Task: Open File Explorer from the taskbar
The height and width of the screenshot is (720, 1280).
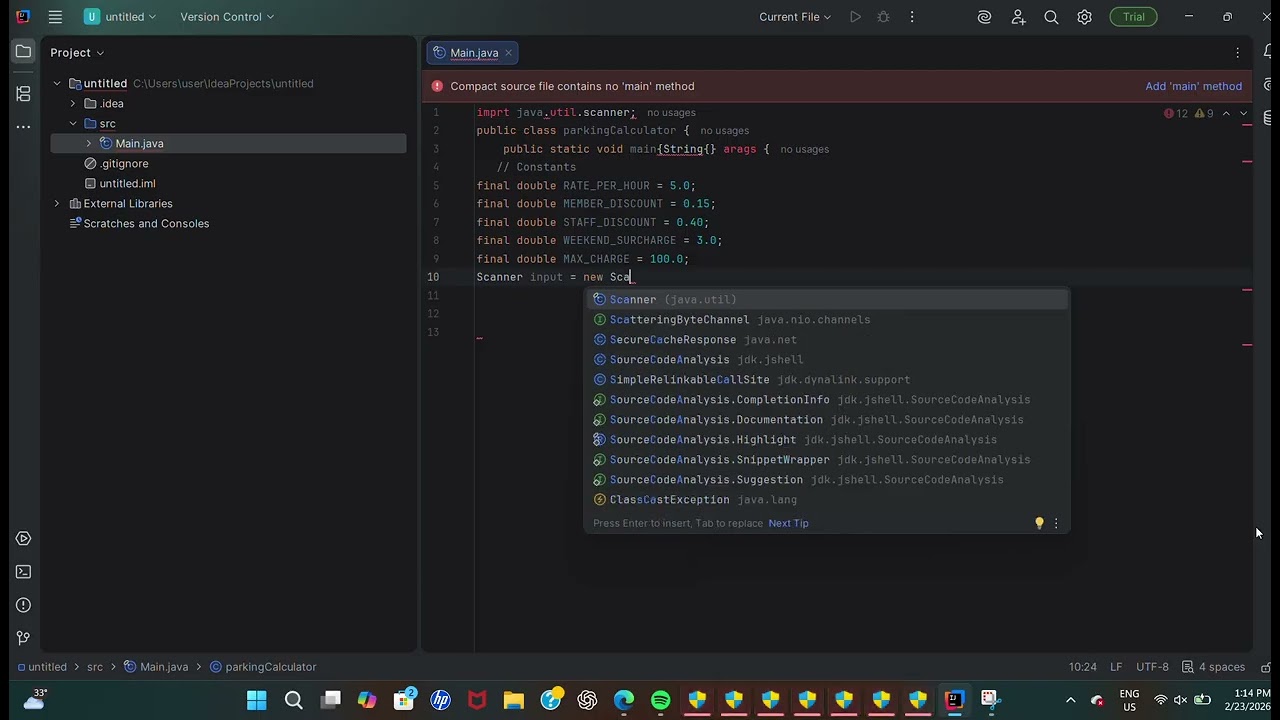Action: (514, 700)
